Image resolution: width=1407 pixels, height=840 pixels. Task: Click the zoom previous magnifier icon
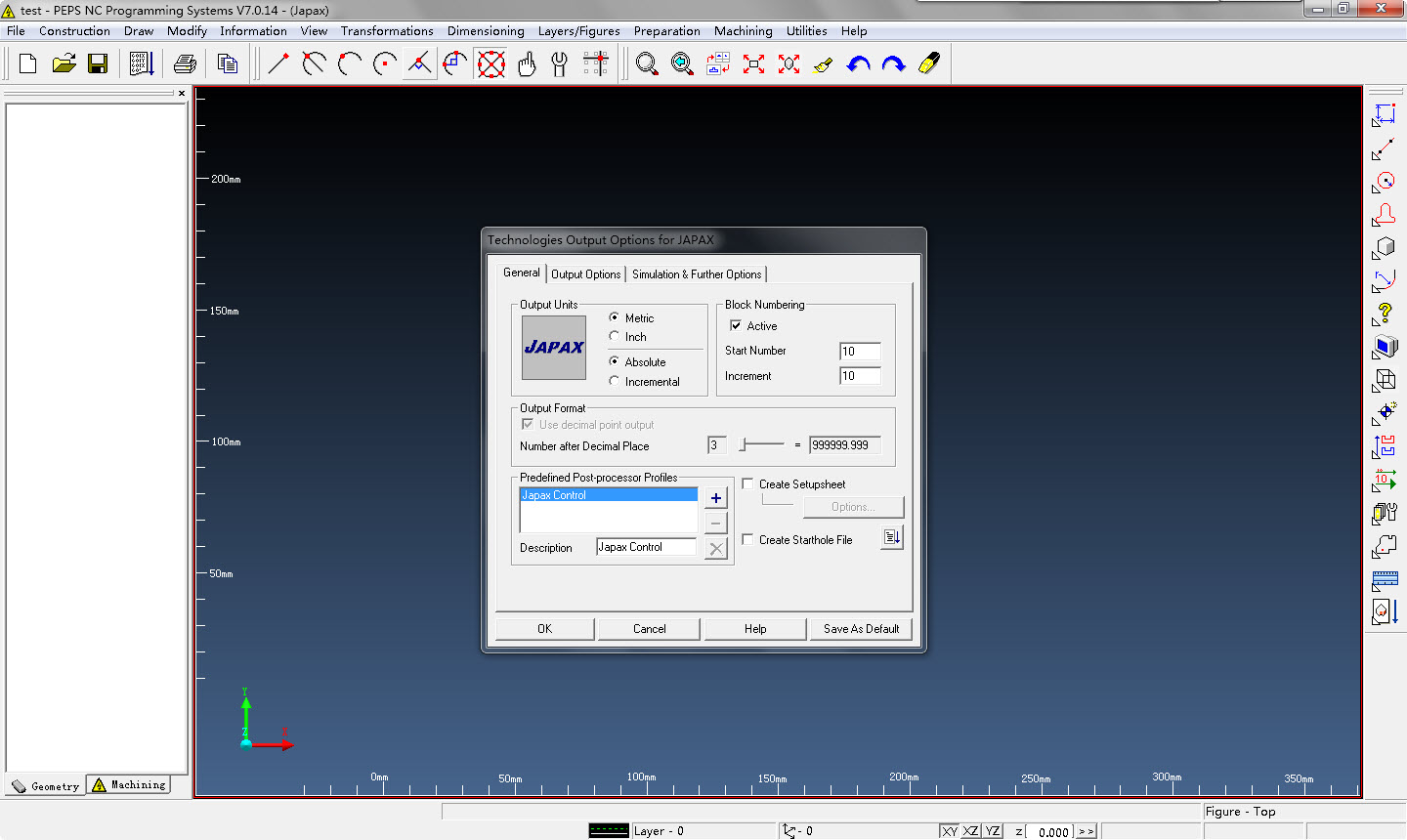click(682, 64)
